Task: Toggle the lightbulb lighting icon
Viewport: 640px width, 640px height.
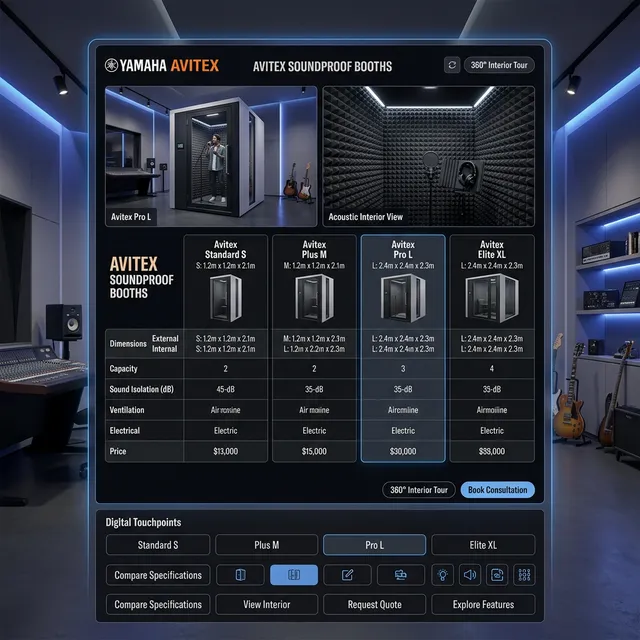Action: [442, 575]
